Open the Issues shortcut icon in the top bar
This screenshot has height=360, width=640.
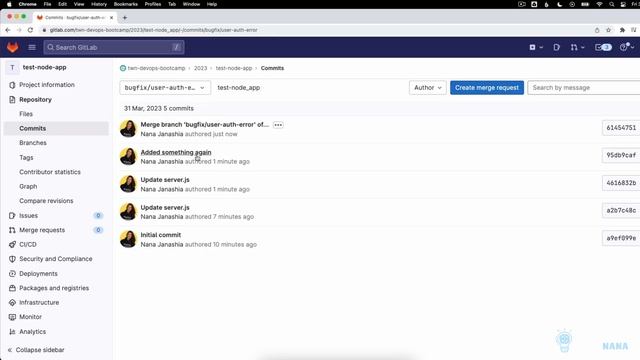coord(556,47)
